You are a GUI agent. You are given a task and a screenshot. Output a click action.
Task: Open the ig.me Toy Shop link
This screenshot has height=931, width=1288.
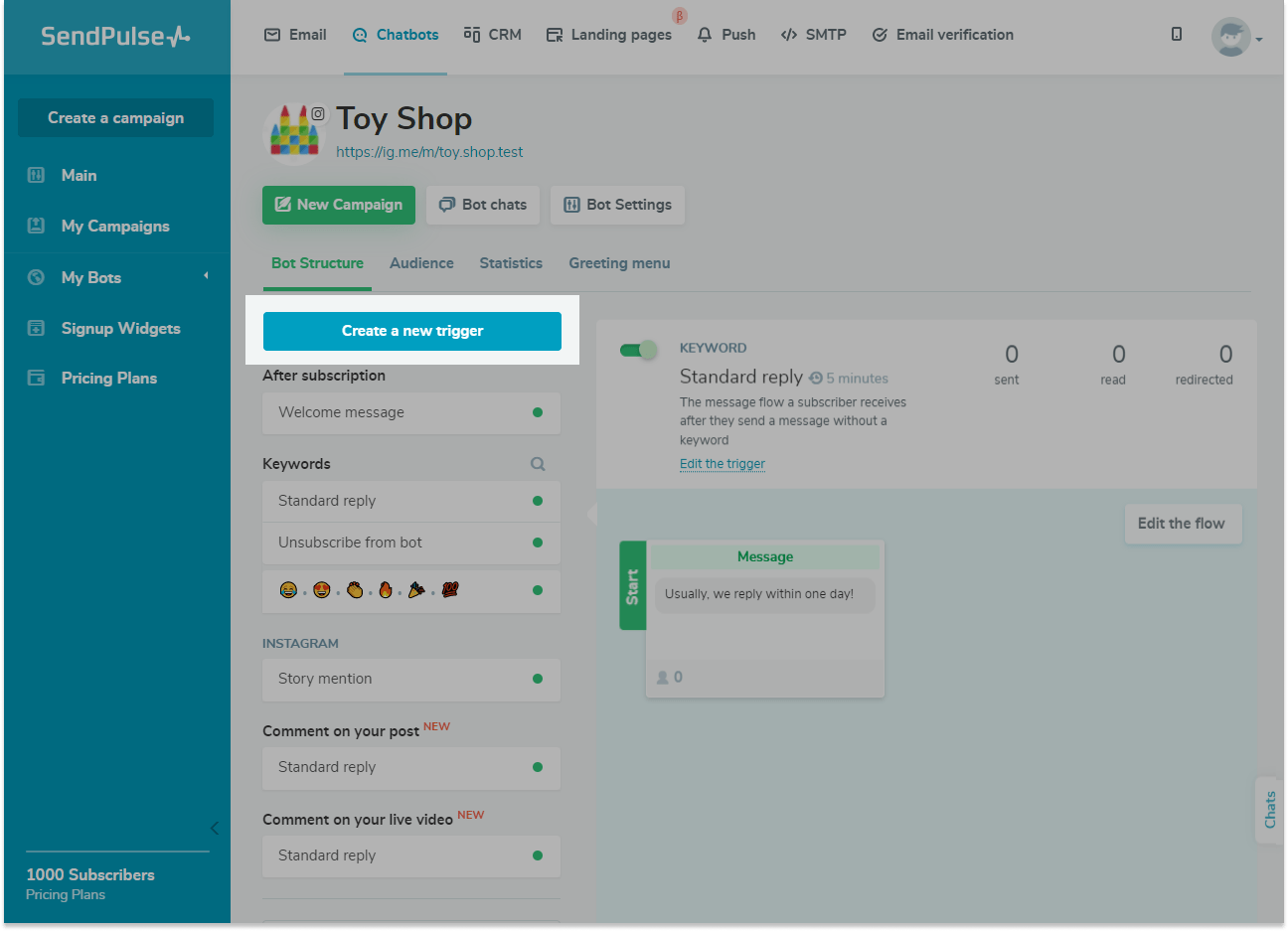429,152
